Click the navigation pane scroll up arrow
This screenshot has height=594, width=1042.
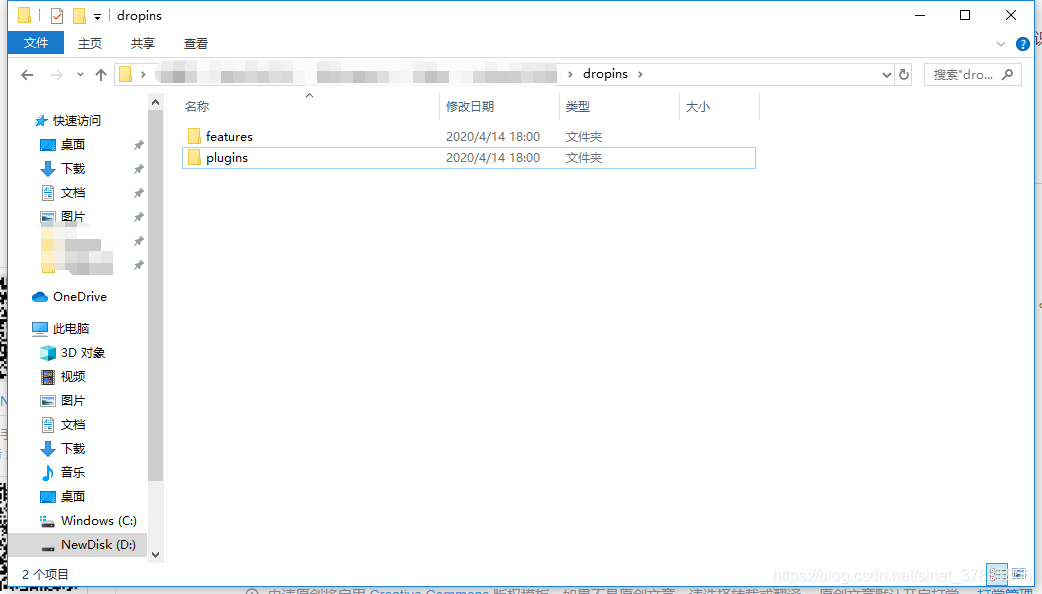click(156, 102)
